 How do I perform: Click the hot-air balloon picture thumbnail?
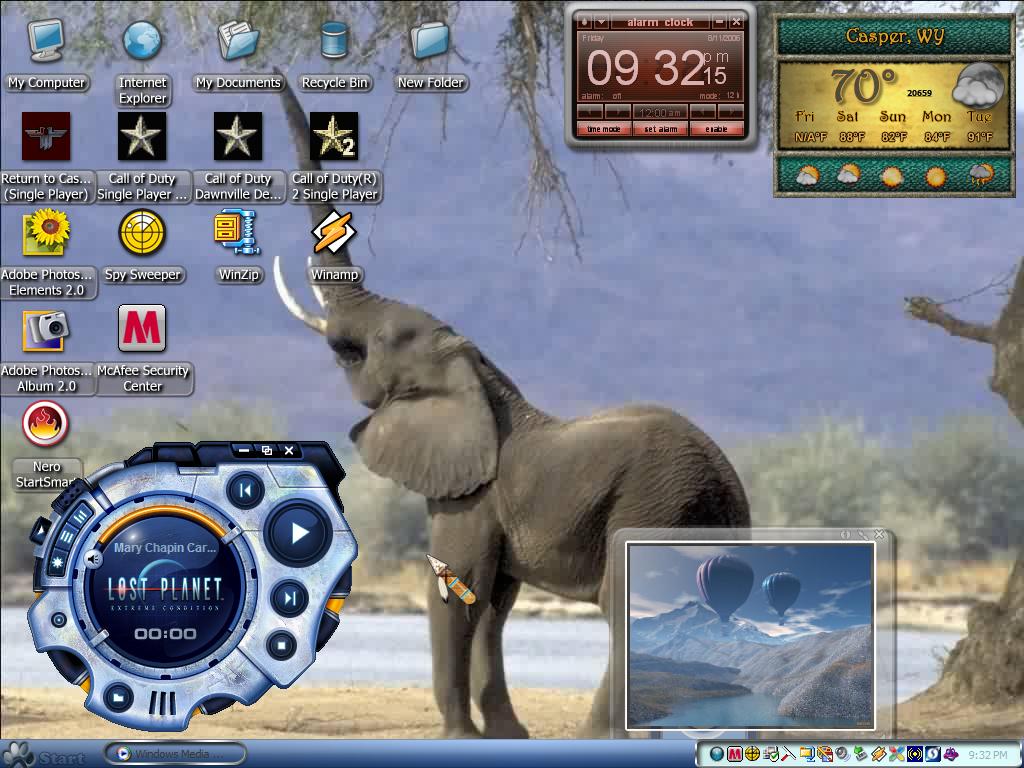[x=750, y=635]
